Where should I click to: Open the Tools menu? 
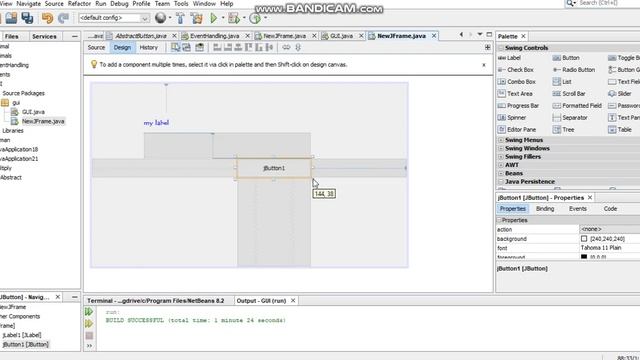tap(181, 4)
